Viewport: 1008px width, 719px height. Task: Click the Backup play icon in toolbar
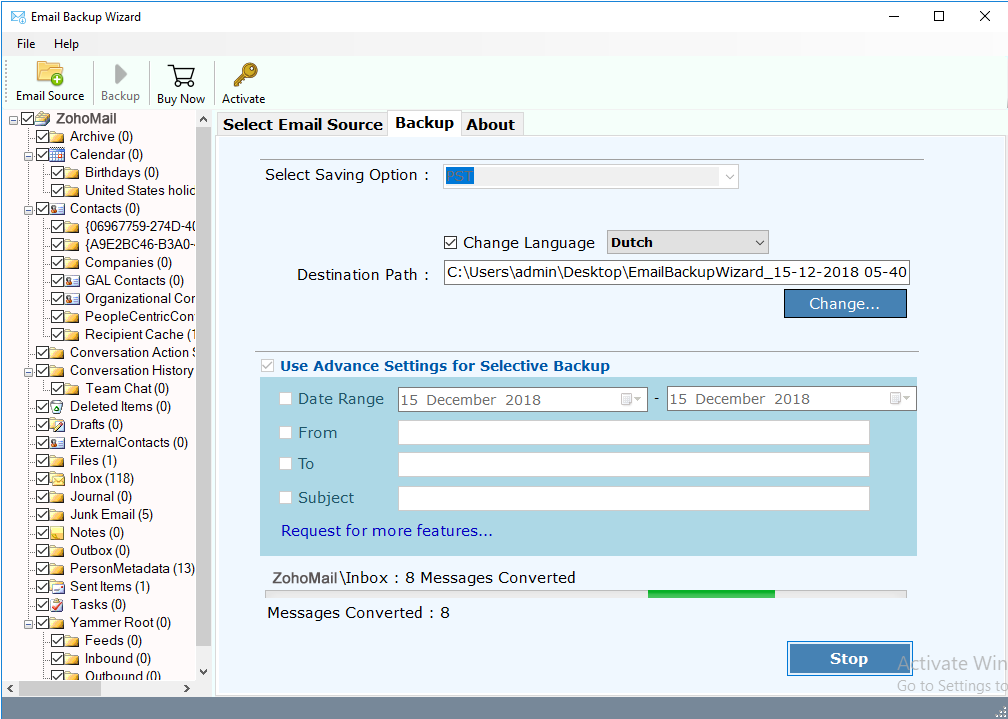(120, 74)
